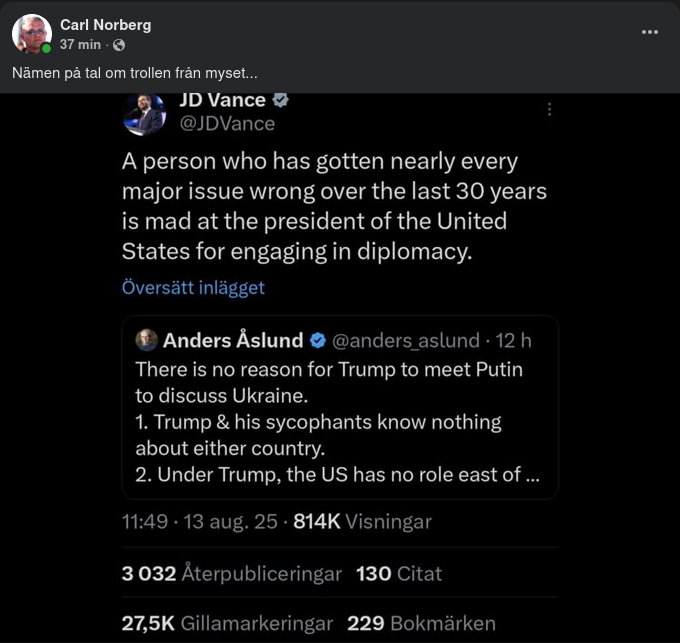Click the '229 Bokmärken' bookmarks count
Viewport: 680px width, 643px height.
[421, 623]
